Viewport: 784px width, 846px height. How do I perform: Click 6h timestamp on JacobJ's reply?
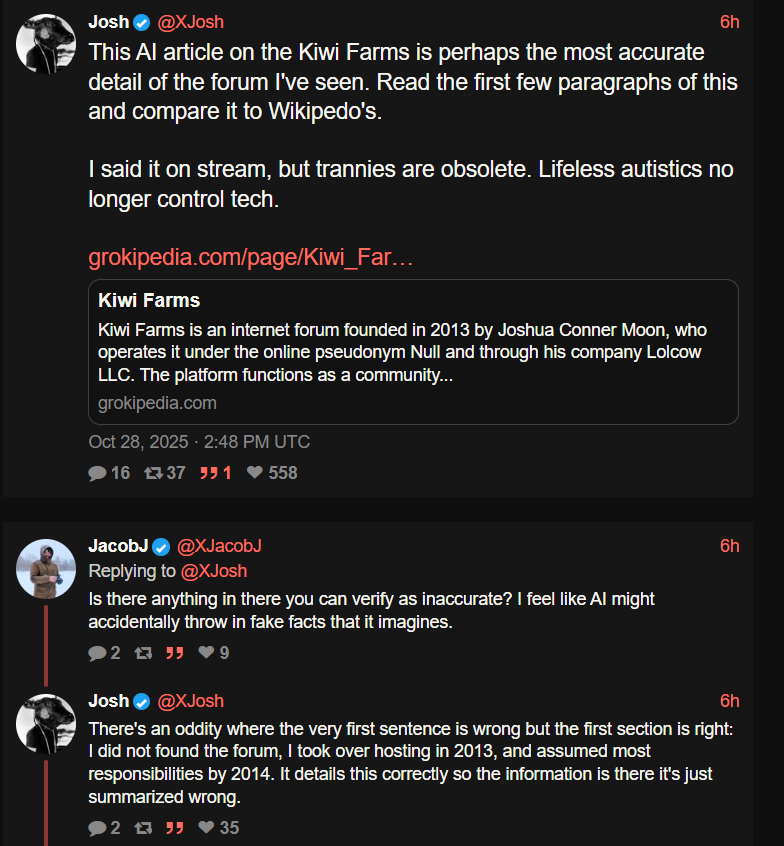point(729,546)
